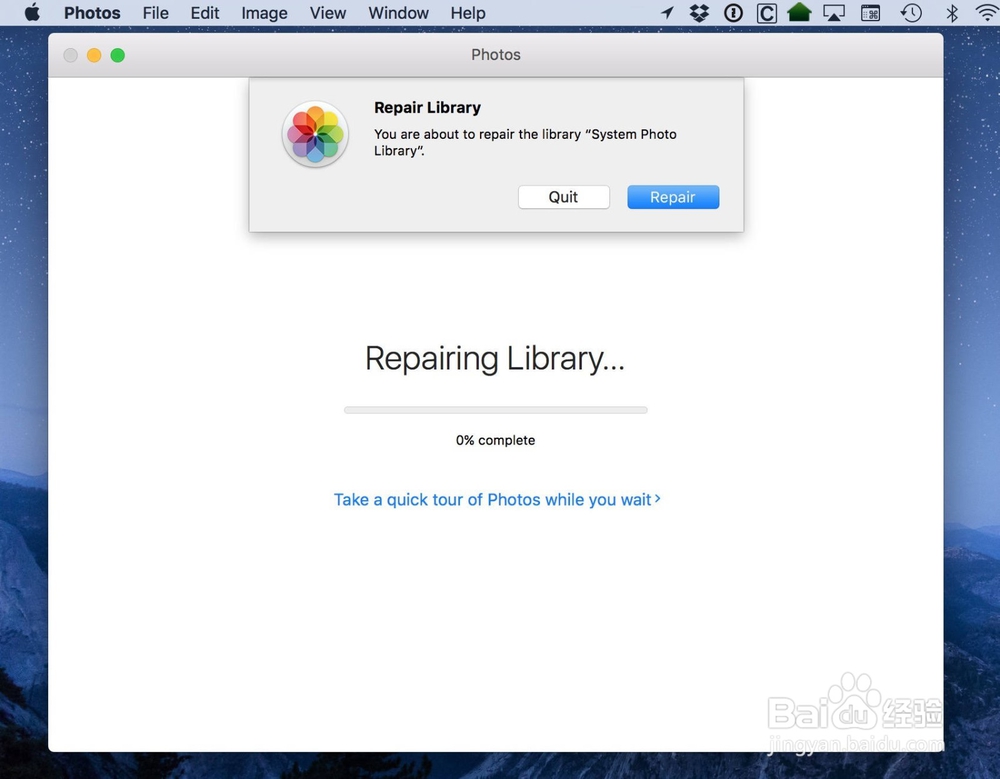
Task: Open the Apple menu
Action: tap(32, 13)
